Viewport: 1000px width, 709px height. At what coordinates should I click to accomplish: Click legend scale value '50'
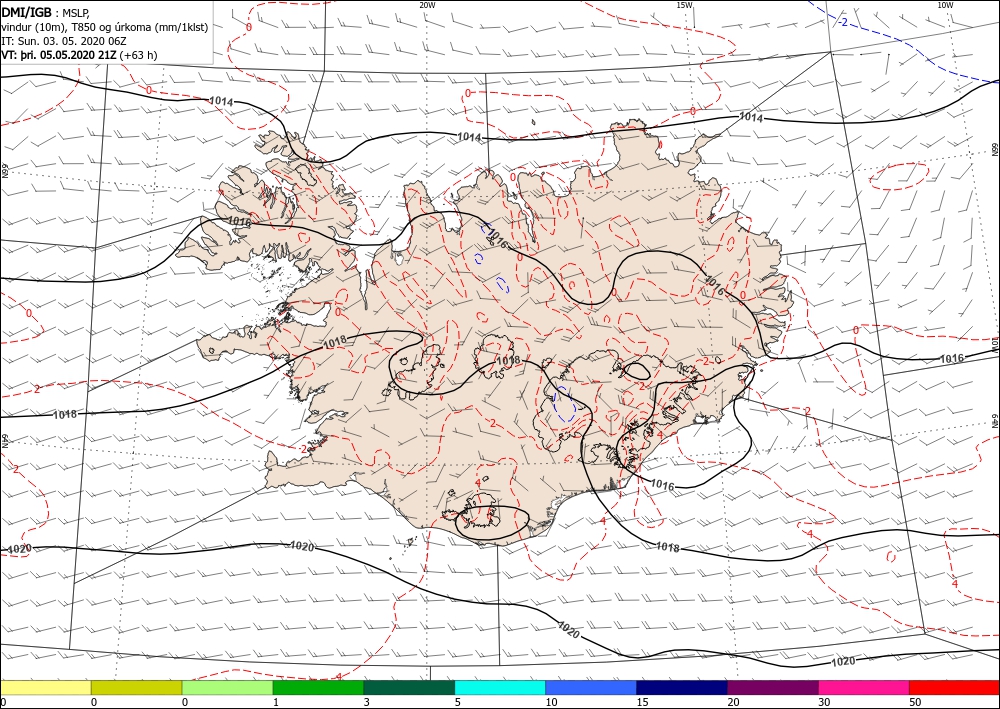tap(915, 702)
